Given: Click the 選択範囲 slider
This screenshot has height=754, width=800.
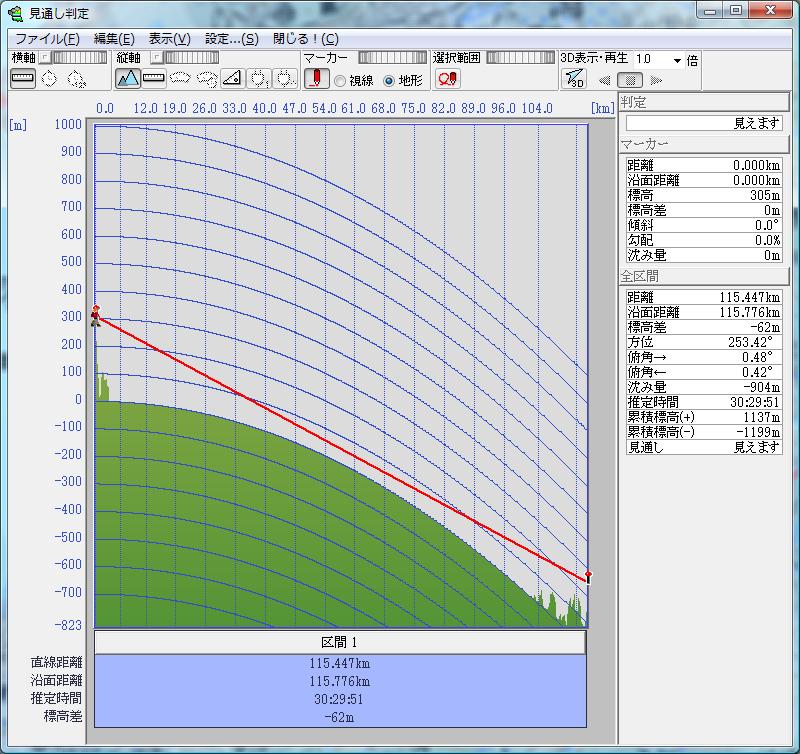Looking at the screenshot, I should click(520, 57).
